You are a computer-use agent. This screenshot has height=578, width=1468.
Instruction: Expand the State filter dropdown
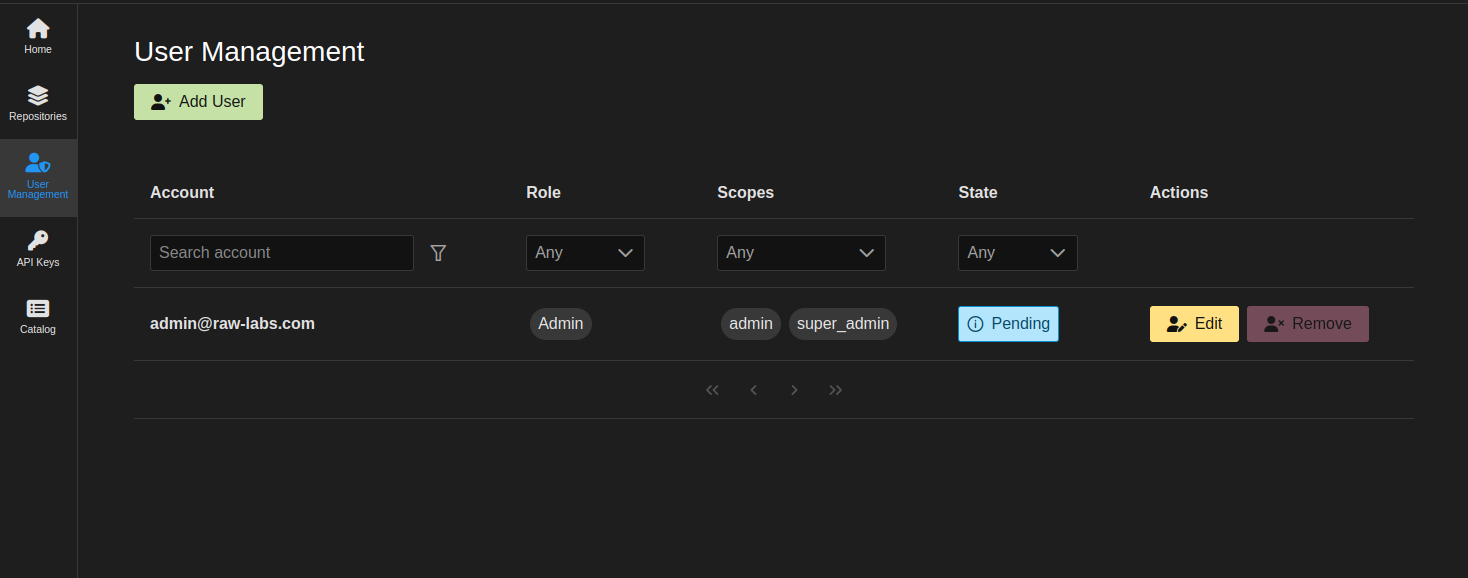(x=1017, y=253)
